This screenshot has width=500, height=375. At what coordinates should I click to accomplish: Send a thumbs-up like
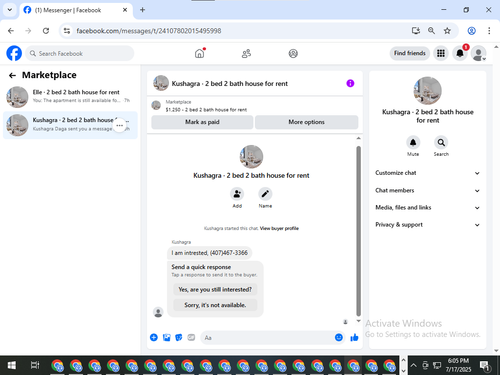pyautogui.click(x=354, y=337)
